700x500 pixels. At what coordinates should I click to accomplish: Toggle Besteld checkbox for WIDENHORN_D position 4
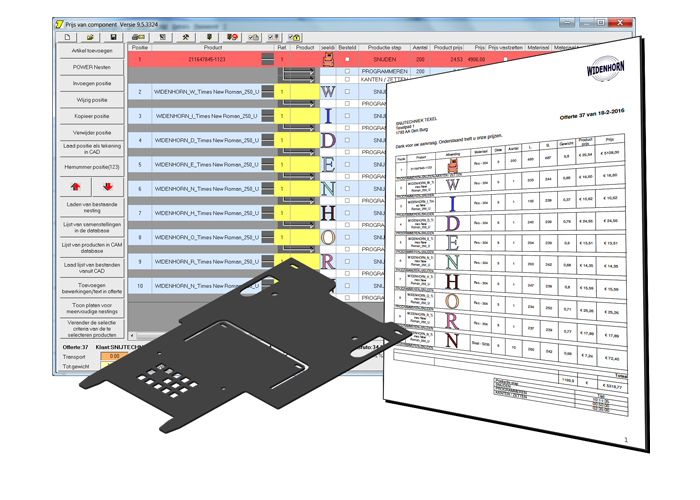(347, 140)
